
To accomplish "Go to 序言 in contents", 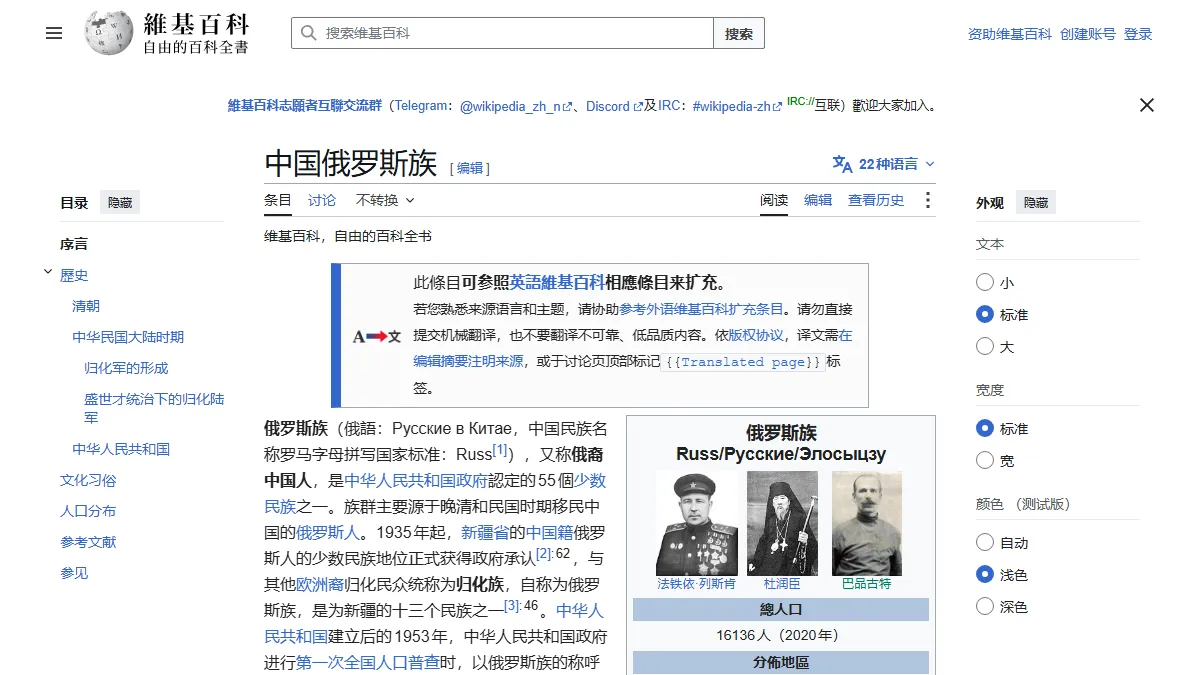I will click(74, 244).
